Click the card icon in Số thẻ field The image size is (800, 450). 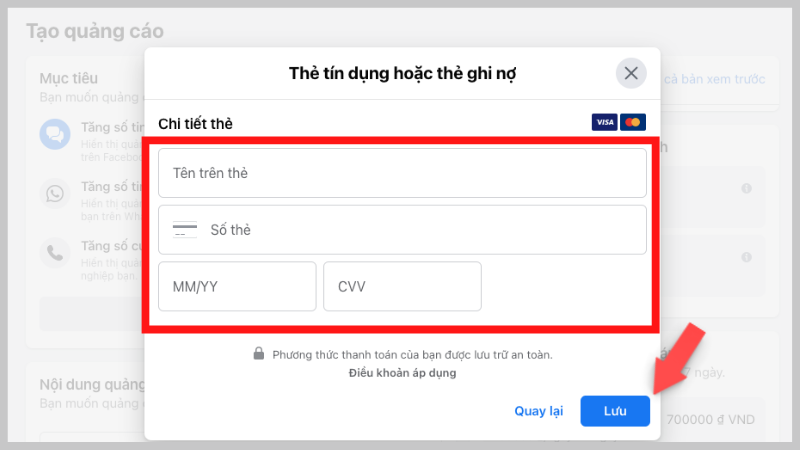tap(185, 230)
